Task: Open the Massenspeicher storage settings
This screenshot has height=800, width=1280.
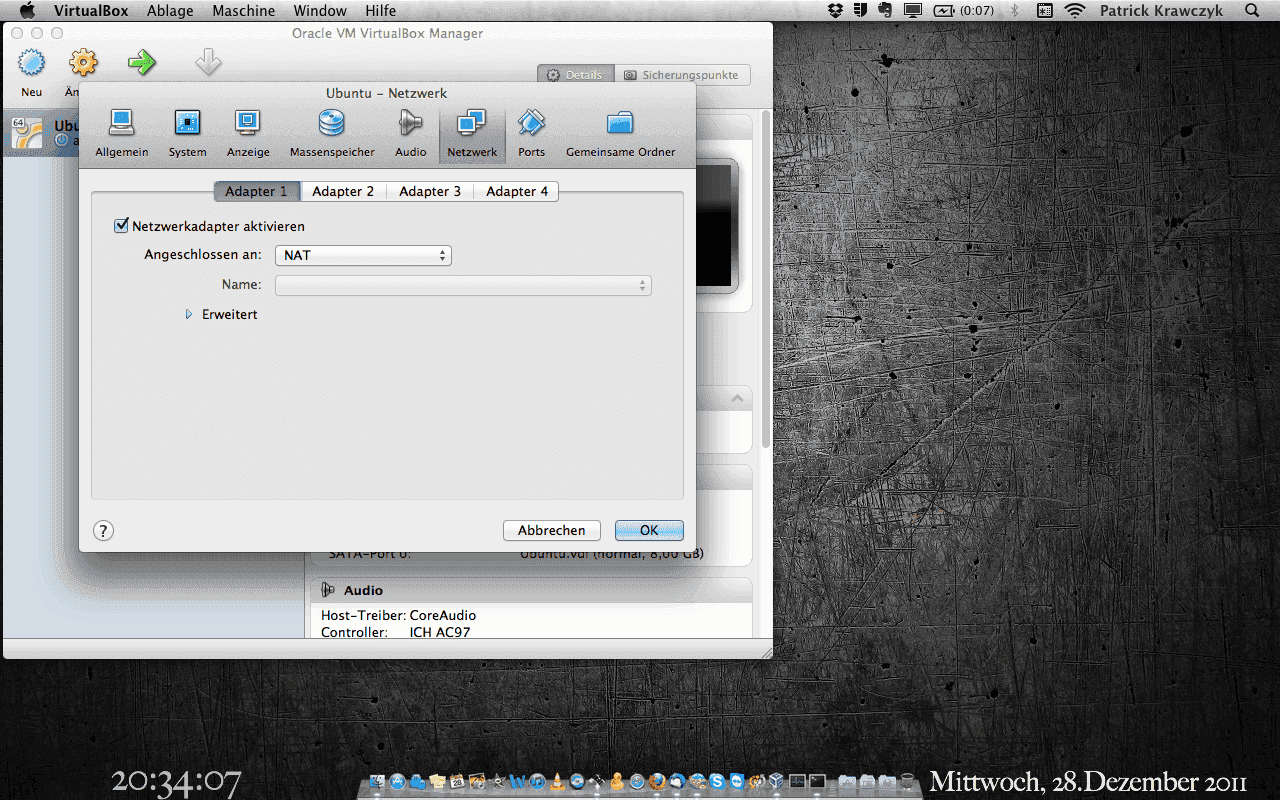Action: click(332, 134)
